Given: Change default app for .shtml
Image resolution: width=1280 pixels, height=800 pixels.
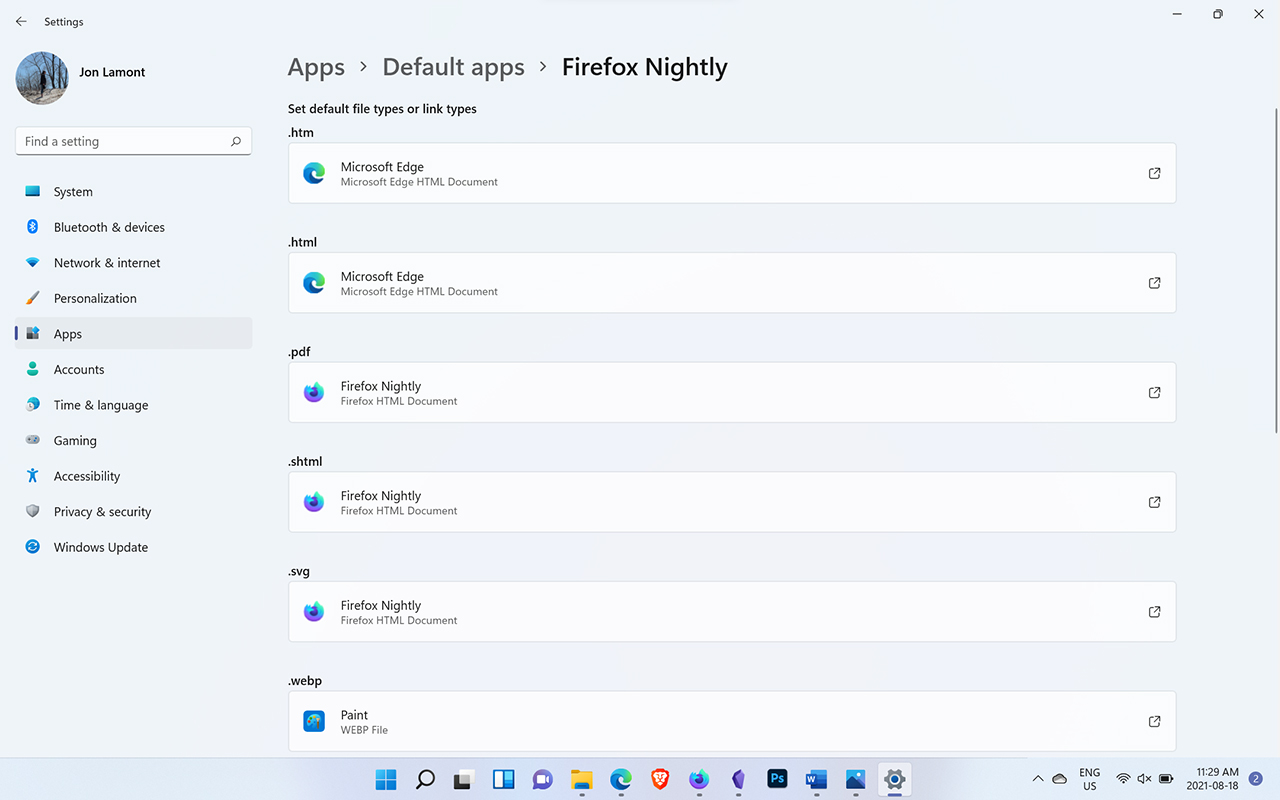Looking at the screenshot, I should pyautogui.click(x=731, y=502).
